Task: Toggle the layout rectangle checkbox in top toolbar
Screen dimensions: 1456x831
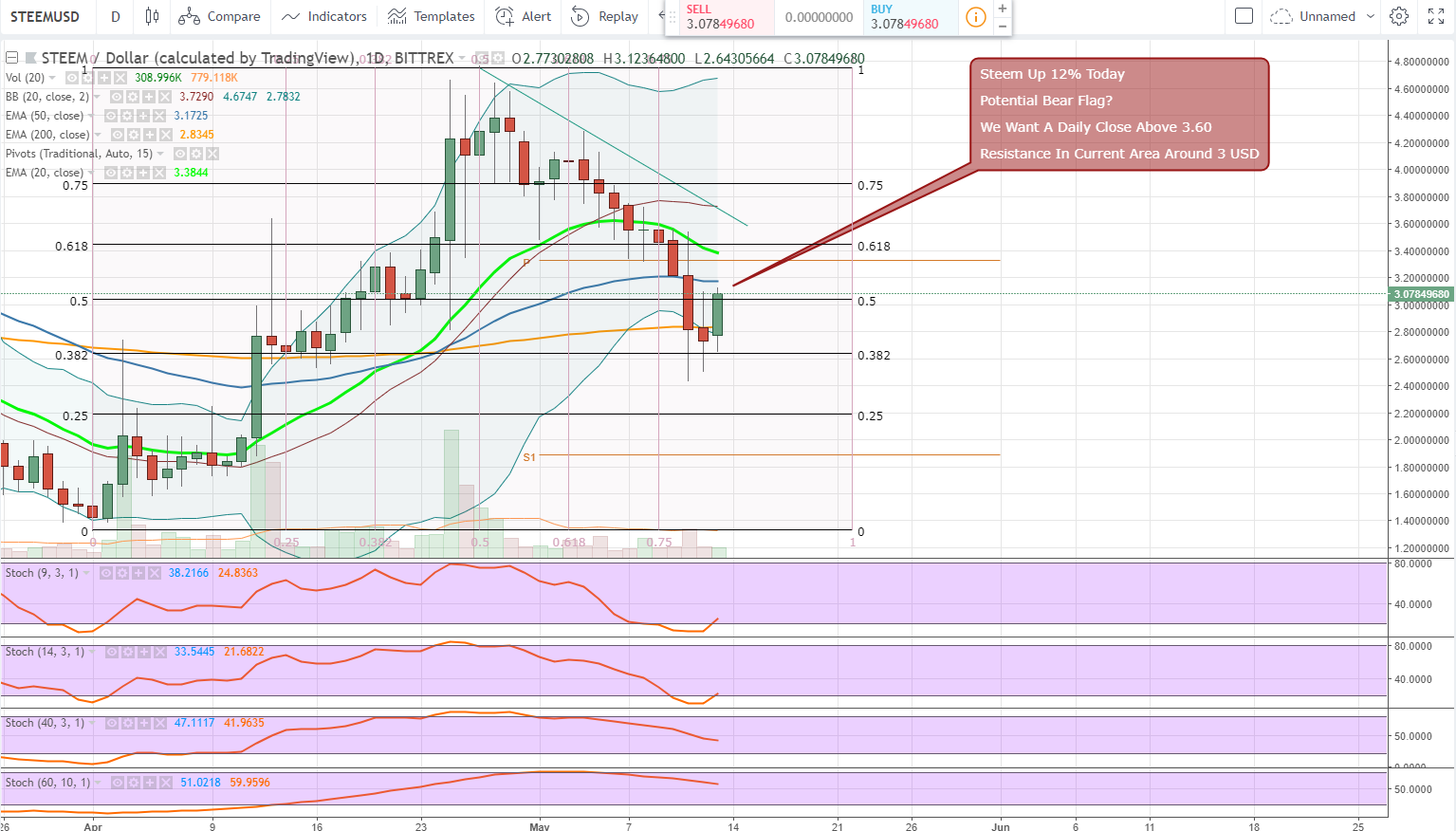Action: [x=1244, y=16]
